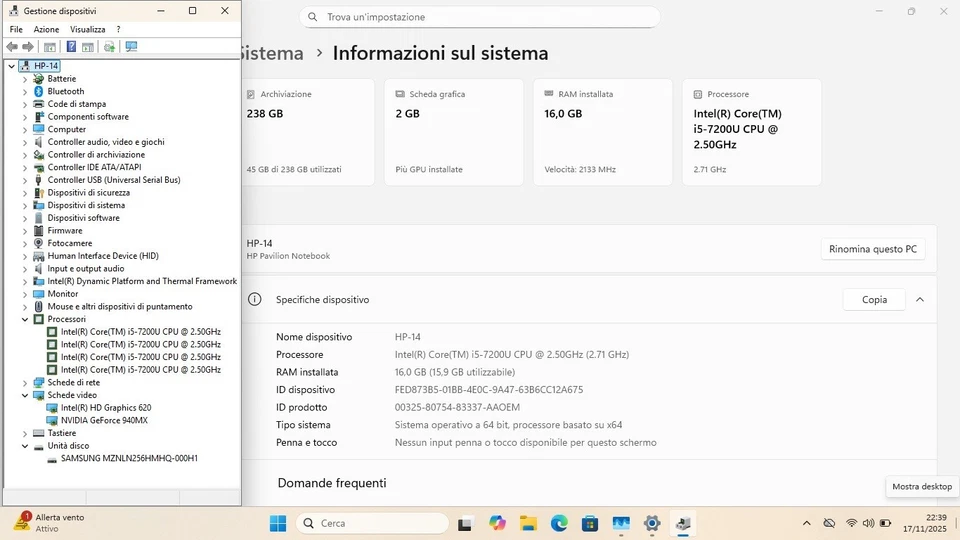
Task: Click the Settings gear taskbar icon
Action: click(652, 523)
